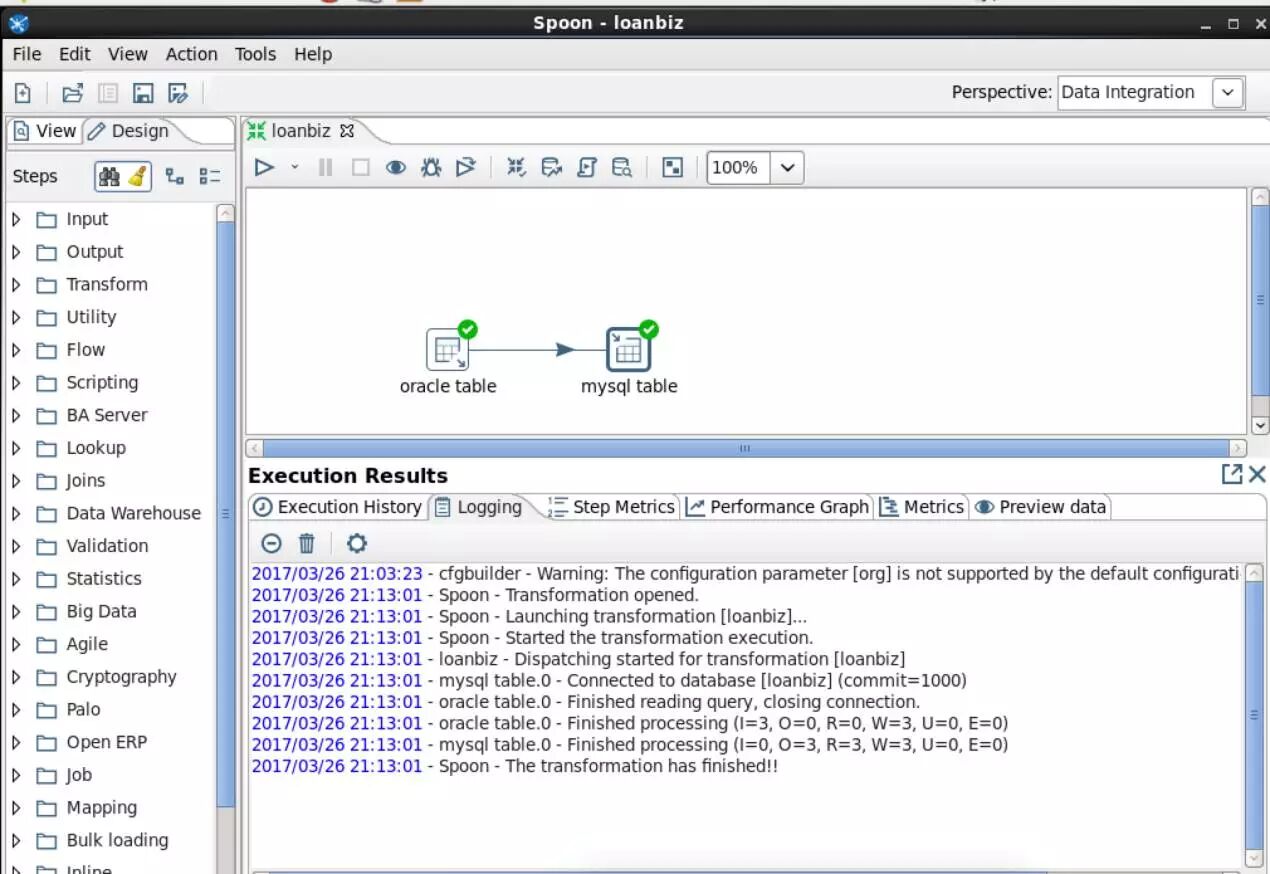The height and width of the screenshot is (874, 1270).
Task: Select the oracle table step icon
Action: (447, 350)
